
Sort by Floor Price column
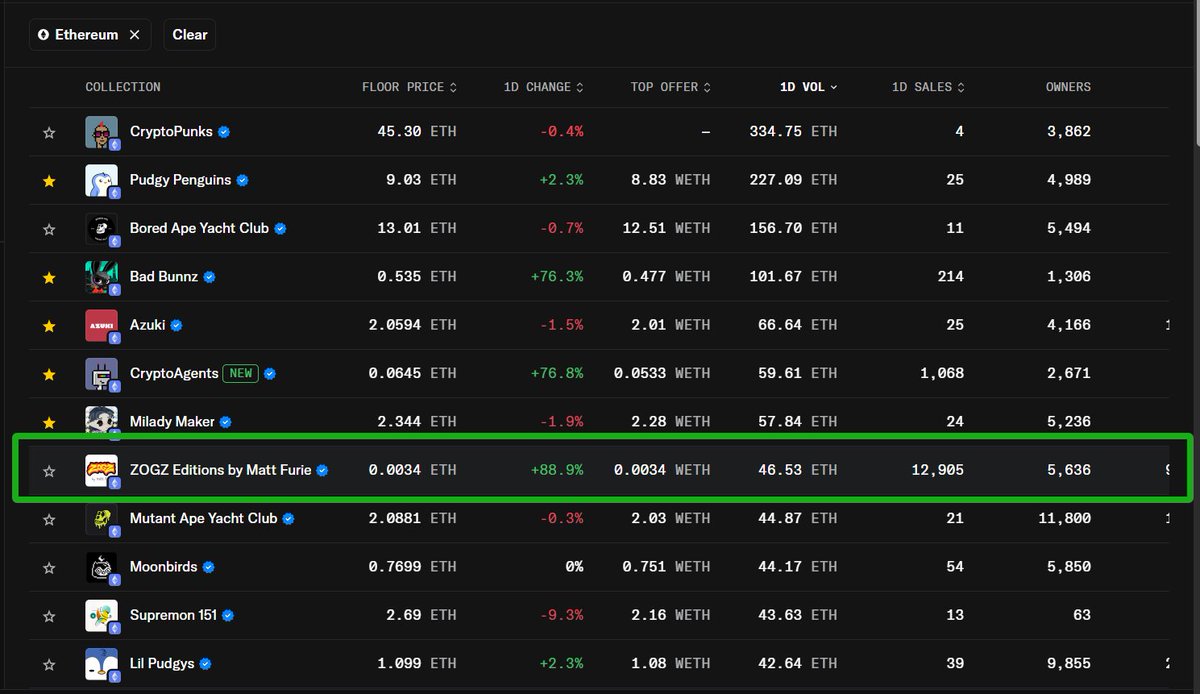pyautogui.click(x=409, y=87)
